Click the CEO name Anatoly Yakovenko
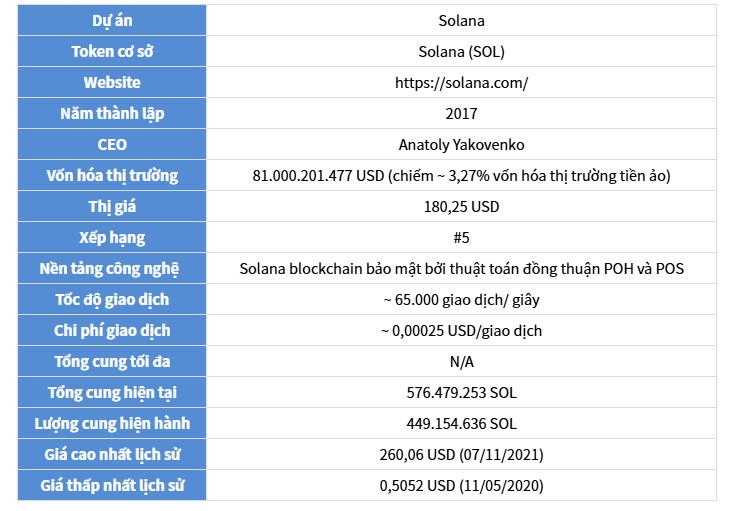Viewport: 730px width, 511px height. 461,145
